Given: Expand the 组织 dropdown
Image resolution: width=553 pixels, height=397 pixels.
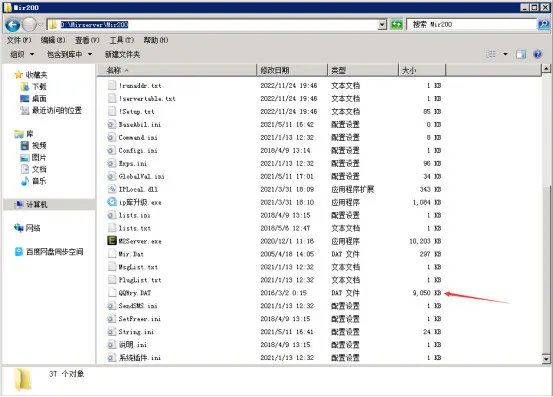Looking at the screenshot, I should click(x=22, y=54).
